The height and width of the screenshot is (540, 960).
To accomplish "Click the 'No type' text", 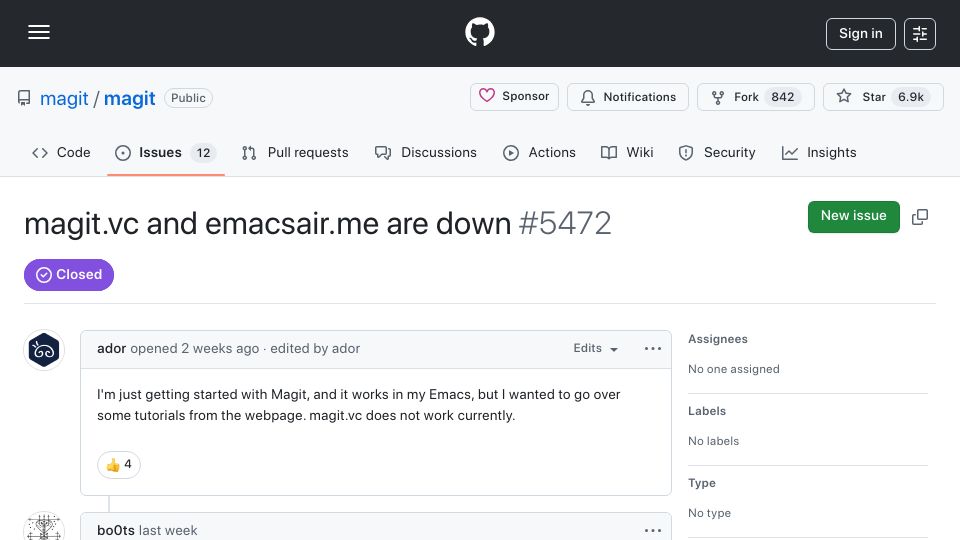I will pos(709,513).
